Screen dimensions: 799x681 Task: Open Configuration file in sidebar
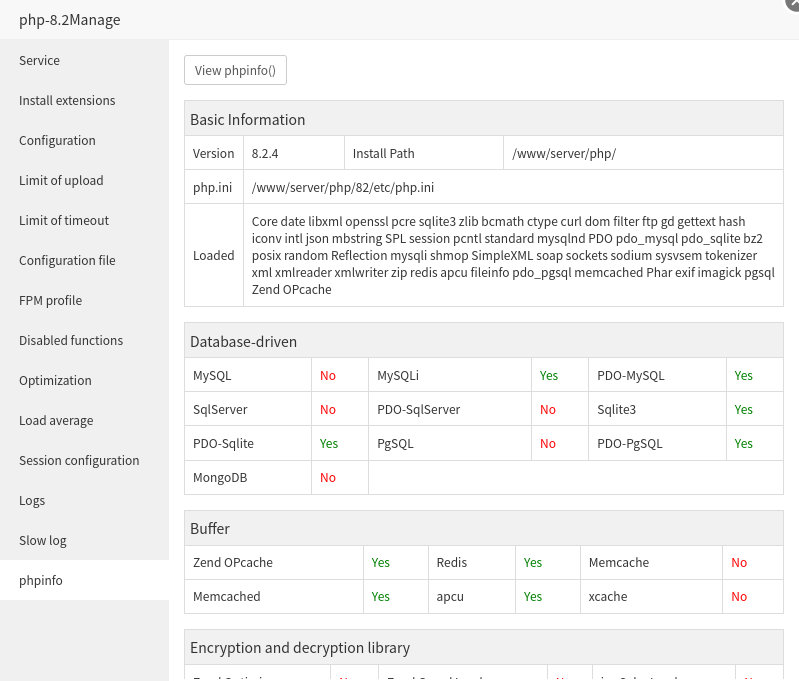67,261
